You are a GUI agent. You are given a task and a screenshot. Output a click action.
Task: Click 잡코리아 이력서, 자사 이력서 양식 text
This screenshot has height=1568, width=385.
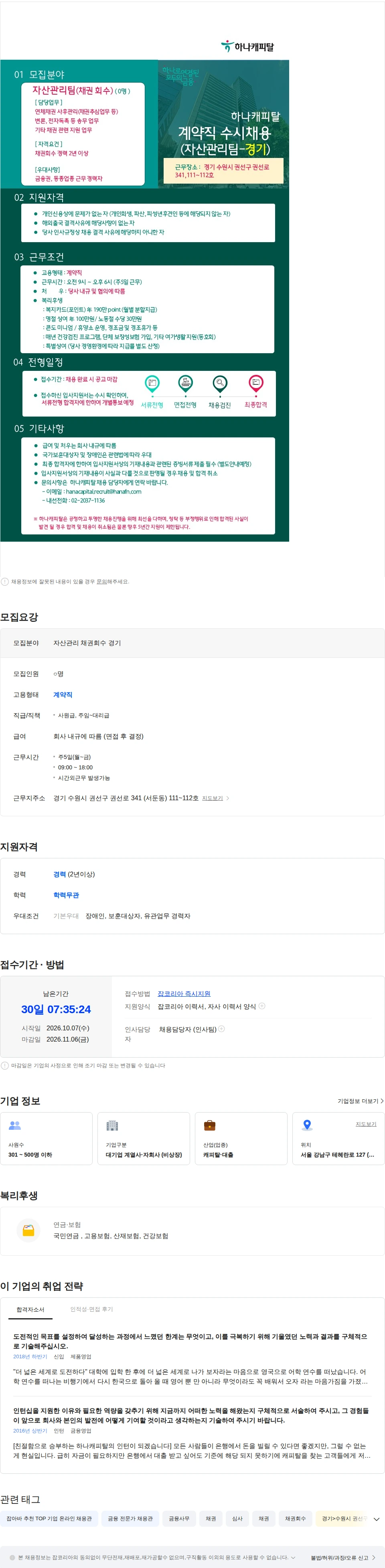click(207, 1006)
